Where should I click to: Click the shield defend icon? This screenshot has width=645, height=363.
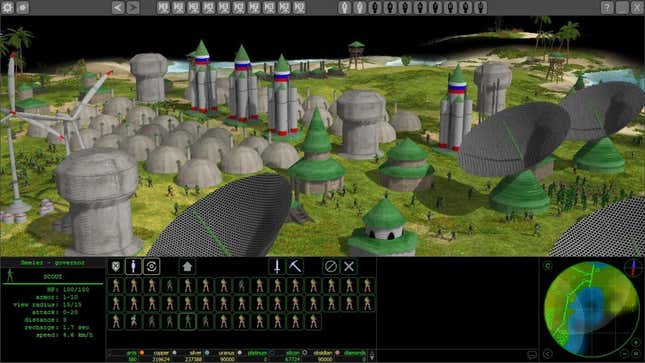coord(116,266)
